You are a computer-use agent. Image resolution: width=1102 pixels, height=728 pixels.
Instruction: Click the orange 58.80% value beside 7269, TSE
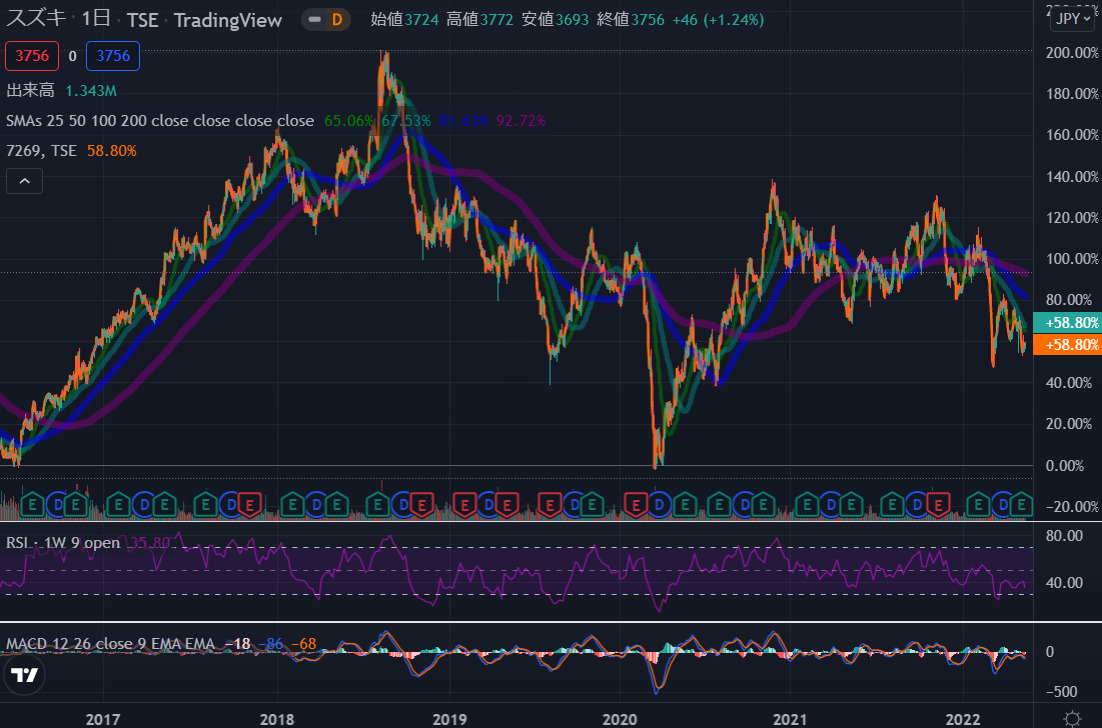coord(112,150)
